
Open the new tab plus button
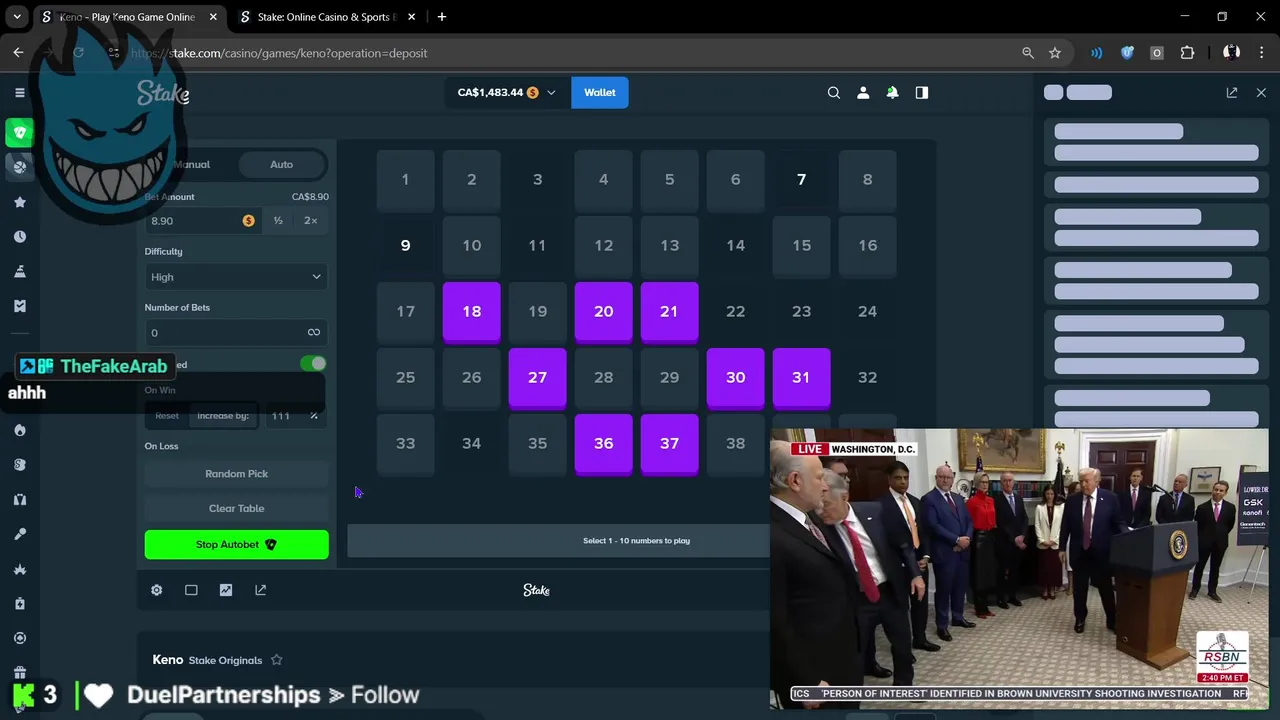pos(442,17)
